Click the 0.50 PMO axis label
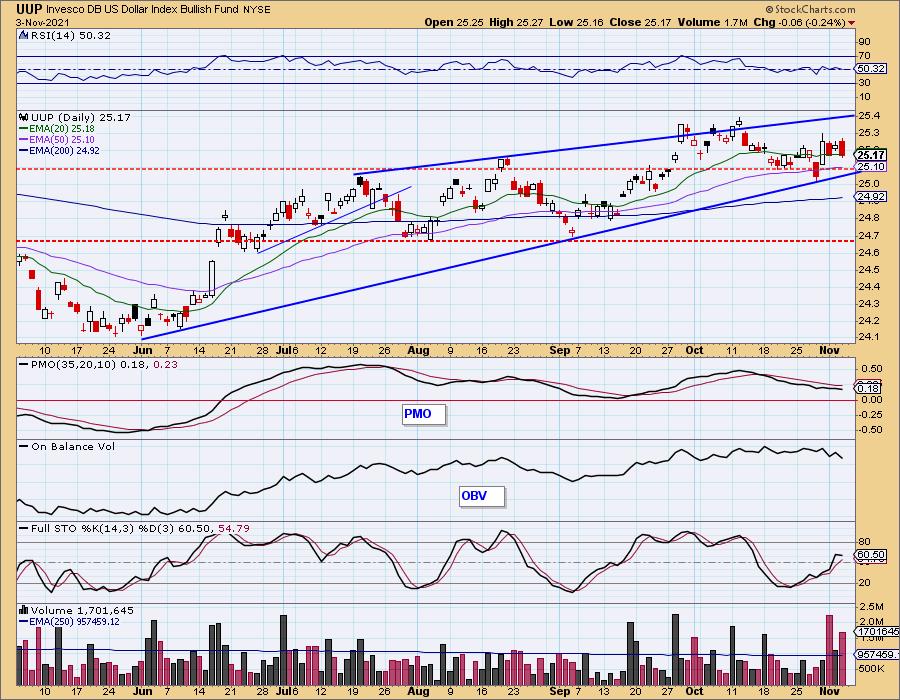 tap(871, 369)
